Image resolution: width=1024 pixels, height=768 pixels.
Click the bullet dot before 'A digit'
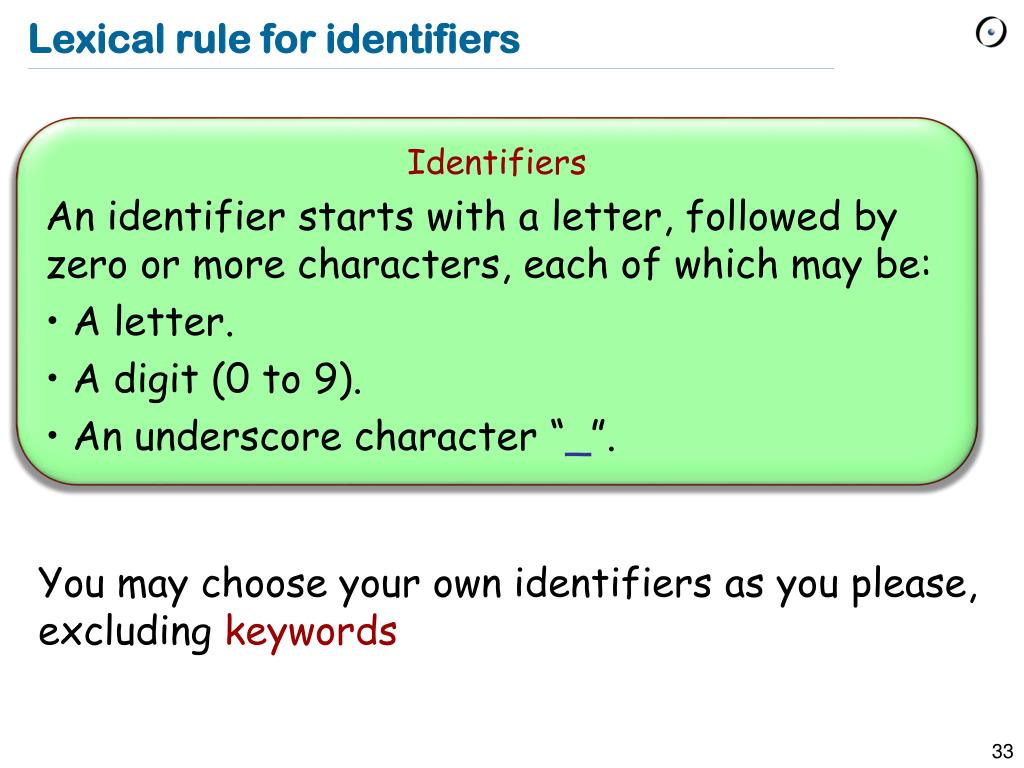point(53,377)
